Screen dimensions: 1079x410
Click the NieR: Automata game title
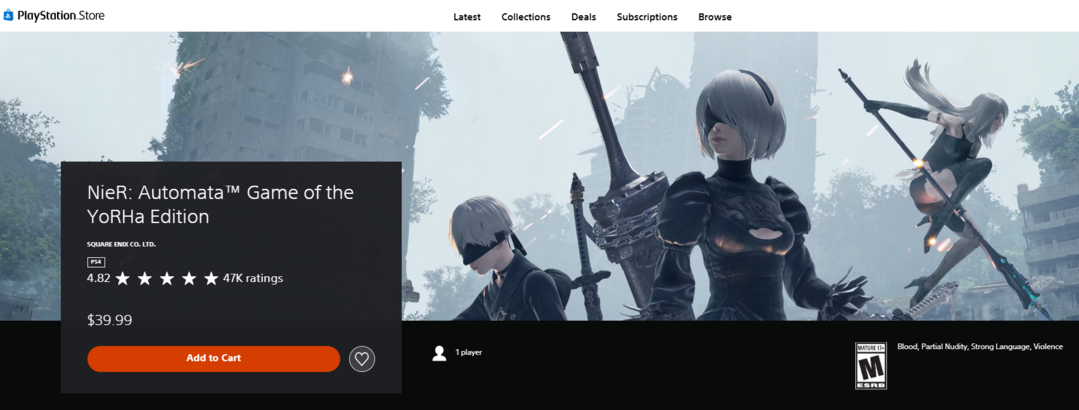[x=220, y=204]
